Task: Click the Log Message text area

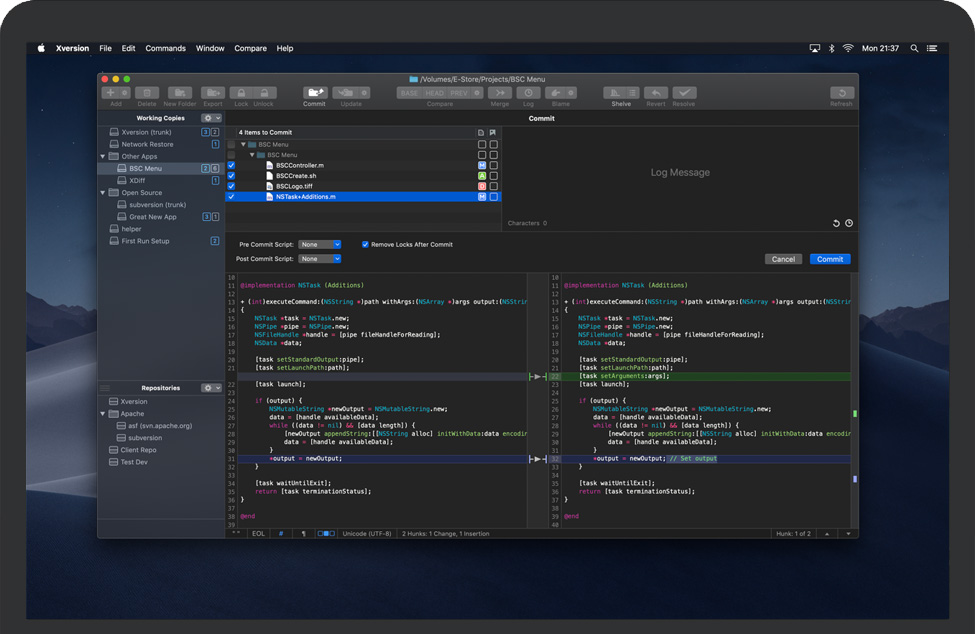Action: (680, 172)
